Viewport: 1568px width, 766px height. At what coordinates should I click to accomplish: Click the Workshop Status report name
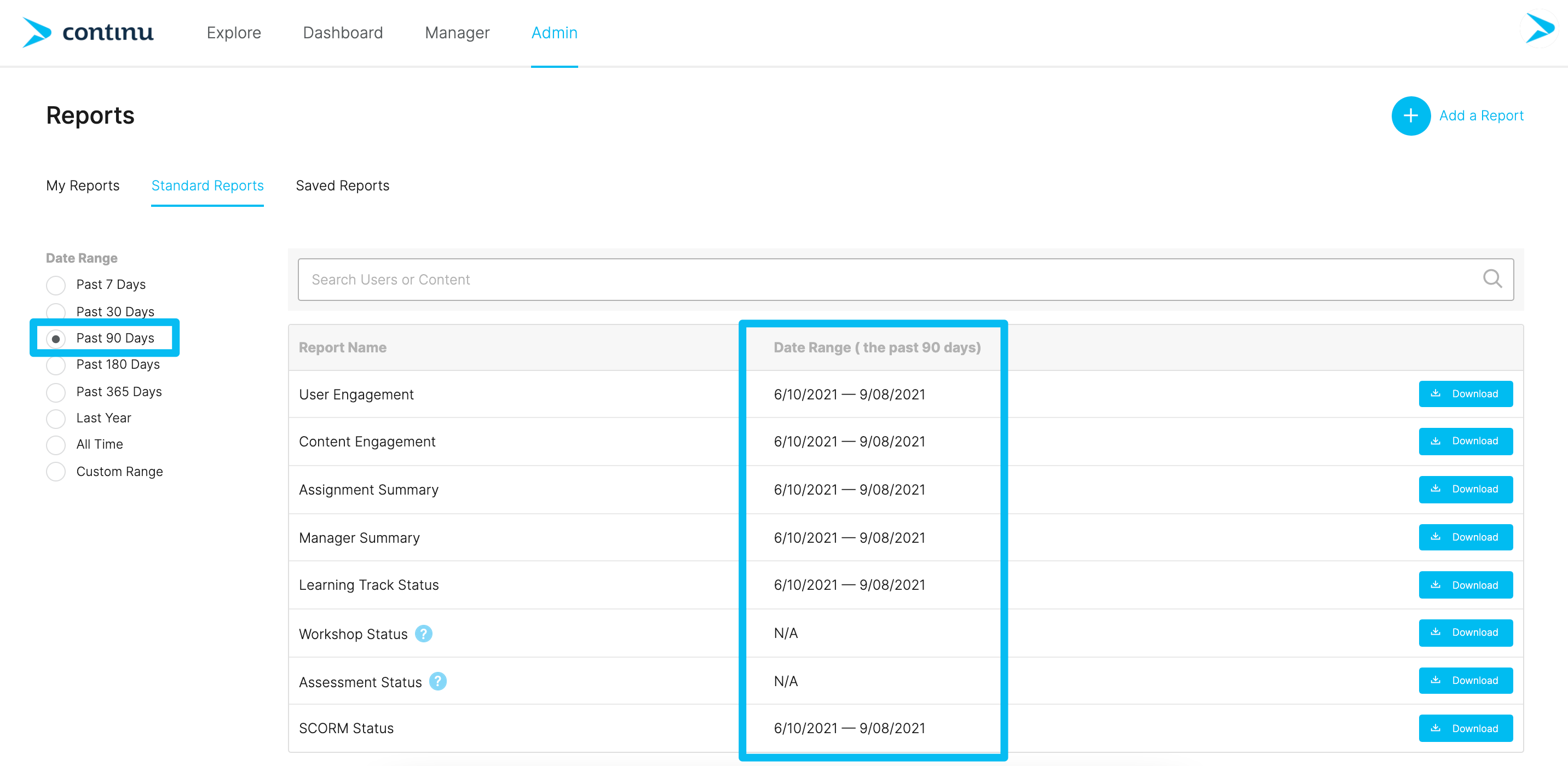point(353,634)
